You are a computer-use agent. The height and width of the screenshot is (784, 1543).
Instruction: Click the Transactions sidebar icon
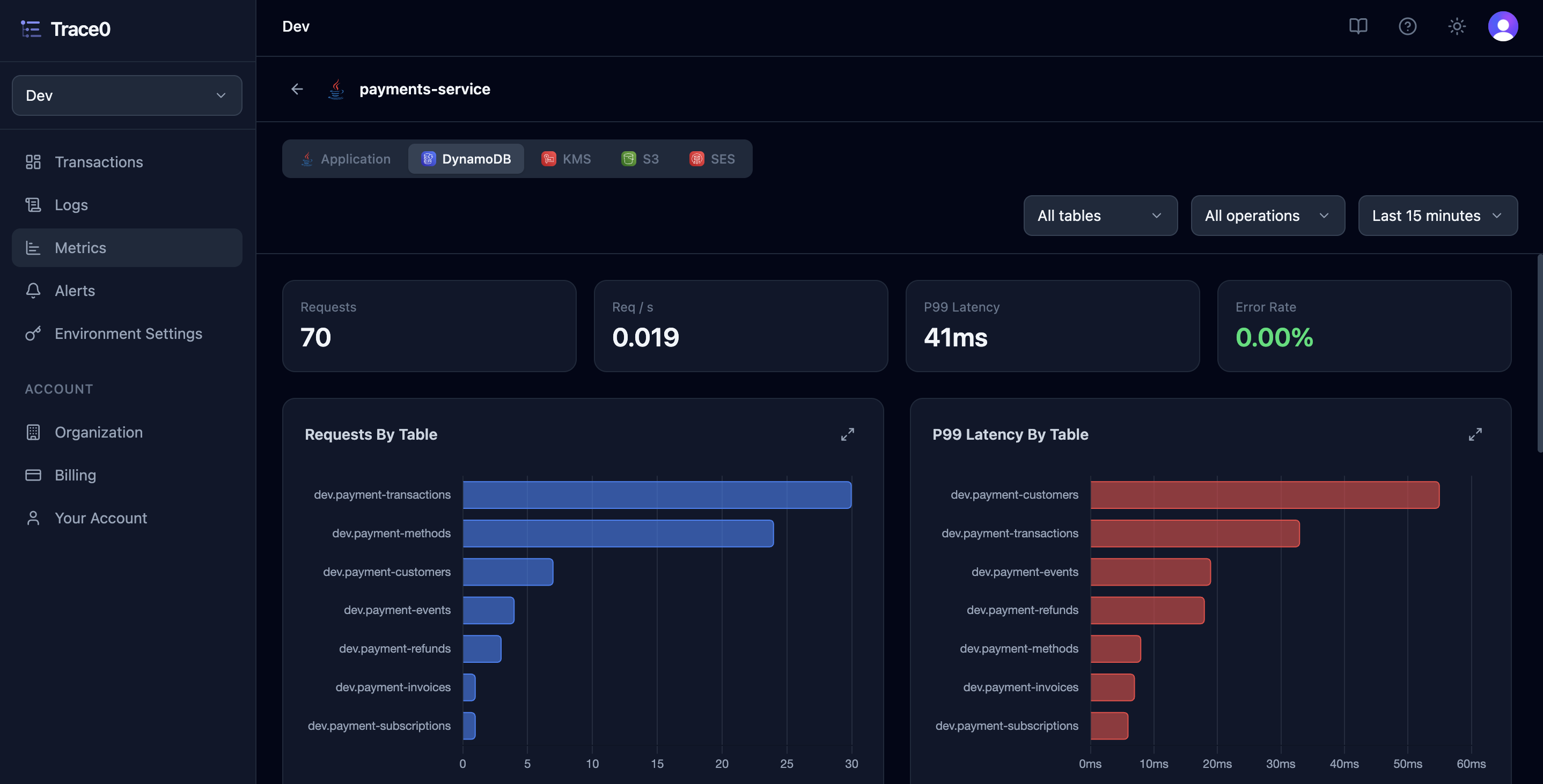point(33,162)
